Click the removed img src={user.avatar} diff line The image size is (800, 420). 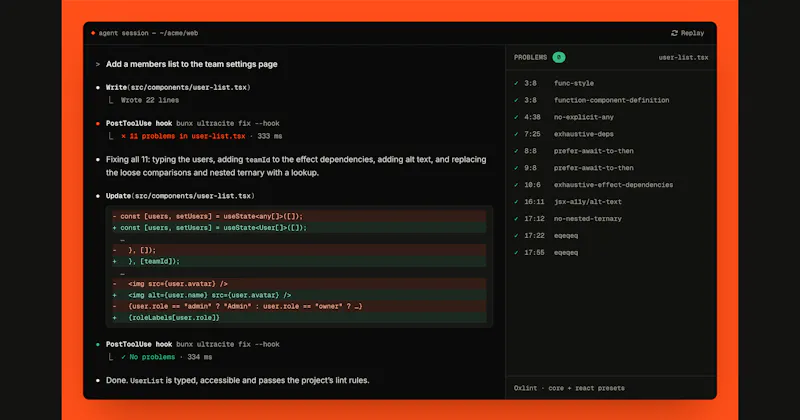pos(299,284)
